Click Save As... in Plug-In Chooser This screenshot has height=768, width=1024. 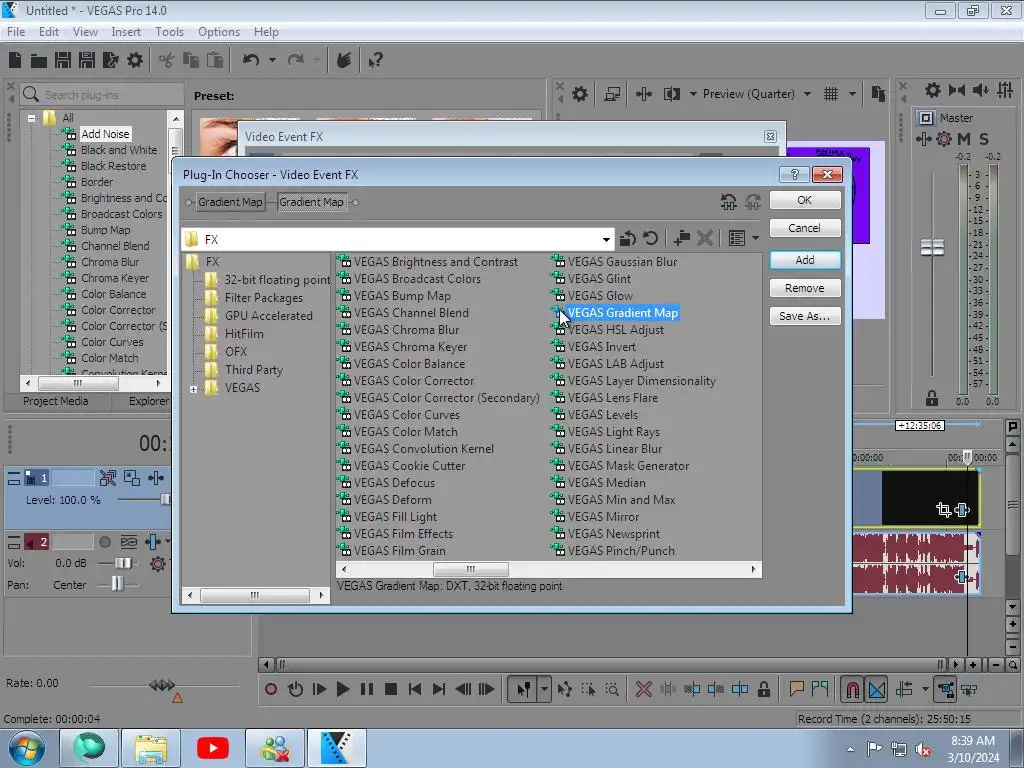pyautogui.click(x=805, y=316)
